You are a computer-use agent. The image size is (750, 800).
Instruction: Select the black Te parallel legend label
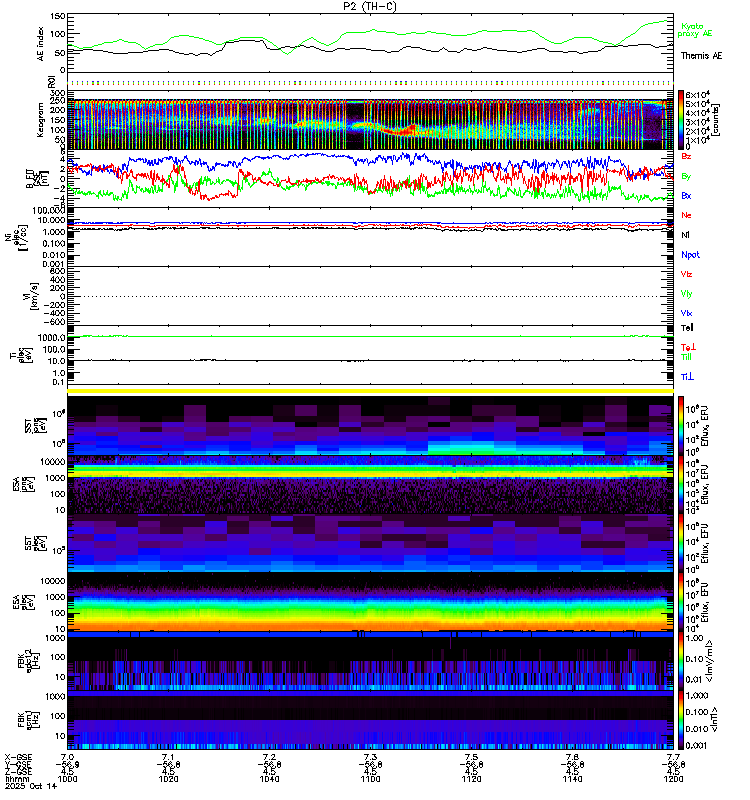pos(687,328)
